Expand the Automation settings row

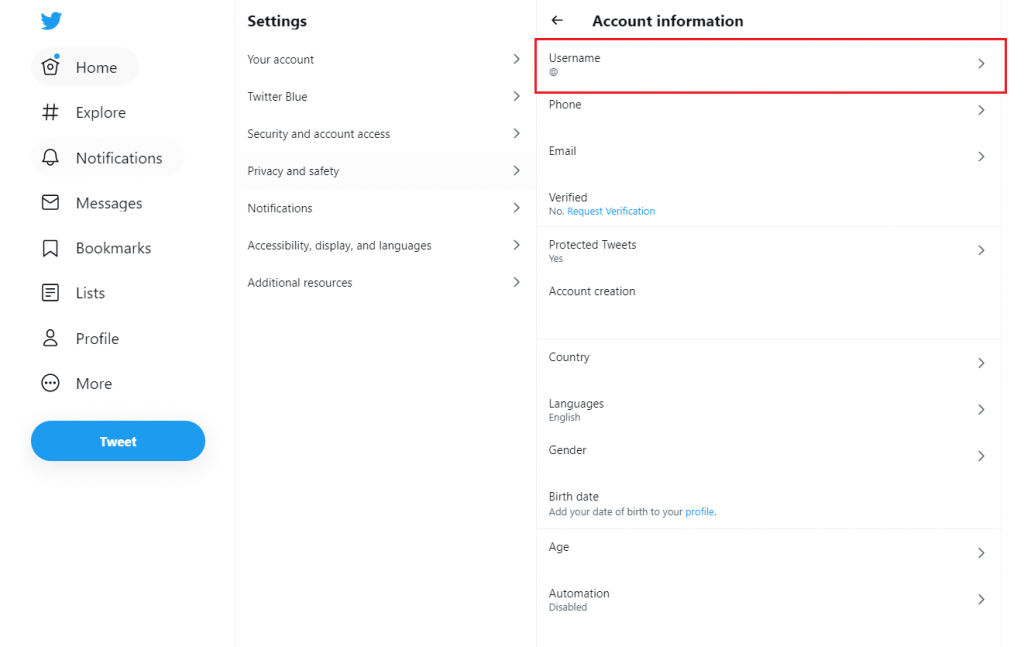coord(770,599)
